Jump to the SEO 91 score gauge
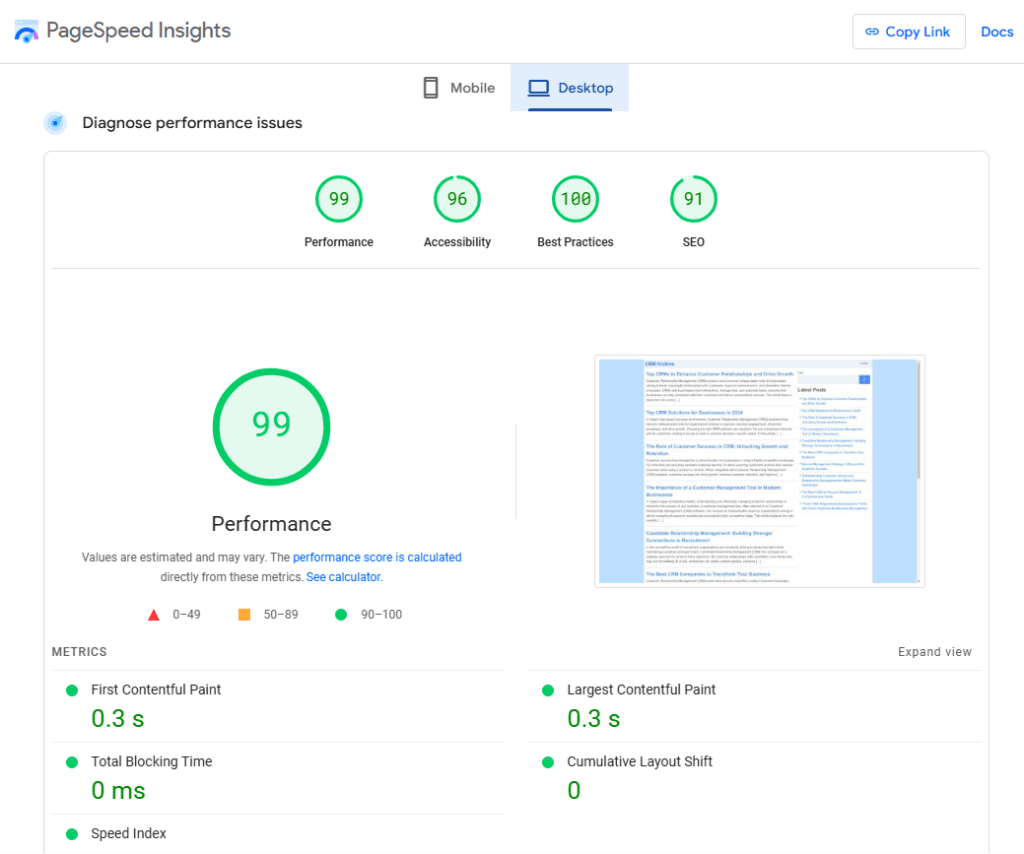Screen dimensions: 1024x854 [694, 198]
